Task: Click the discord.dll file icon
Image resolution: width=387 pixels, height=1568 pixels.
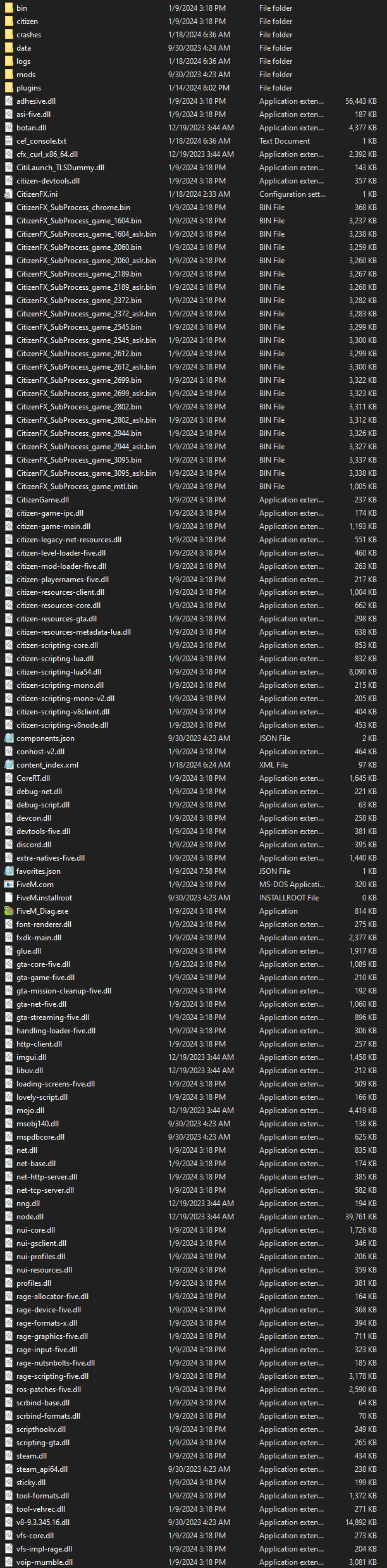Action: pyautogui.click(x=8, y=844)
